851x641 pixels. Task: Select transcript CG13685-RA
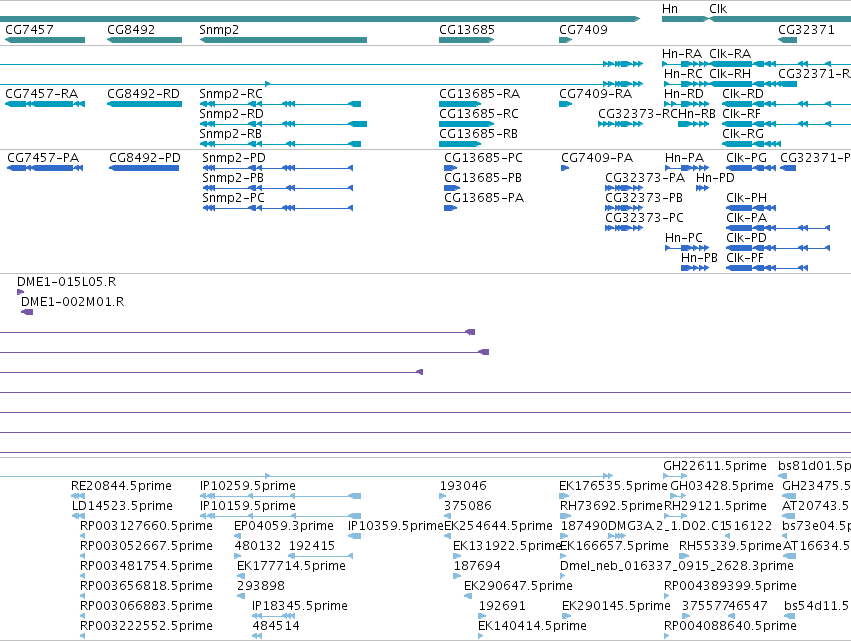[x=480, y=94]
